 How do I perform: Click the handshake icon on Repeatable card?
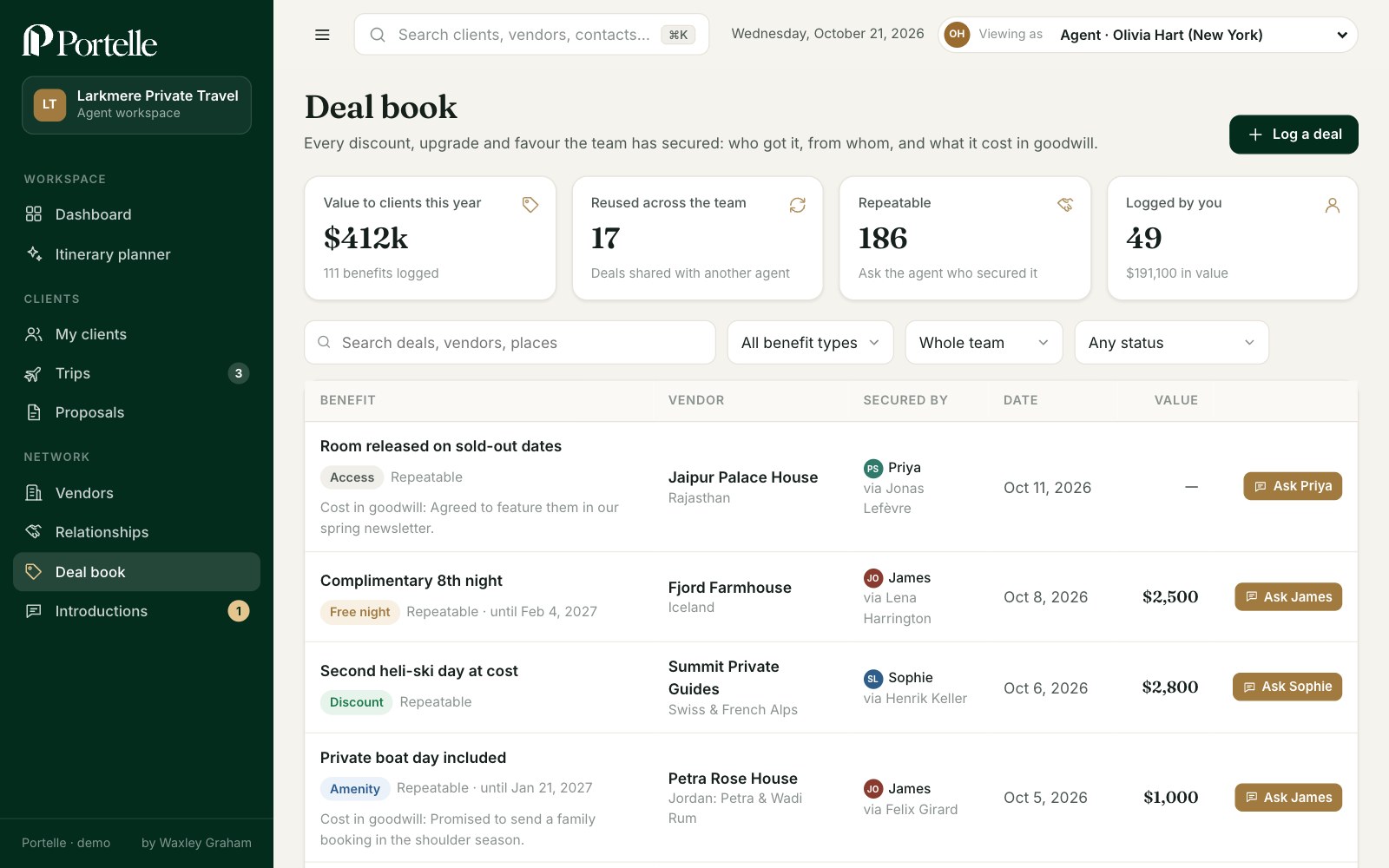tap(1065, 204)
